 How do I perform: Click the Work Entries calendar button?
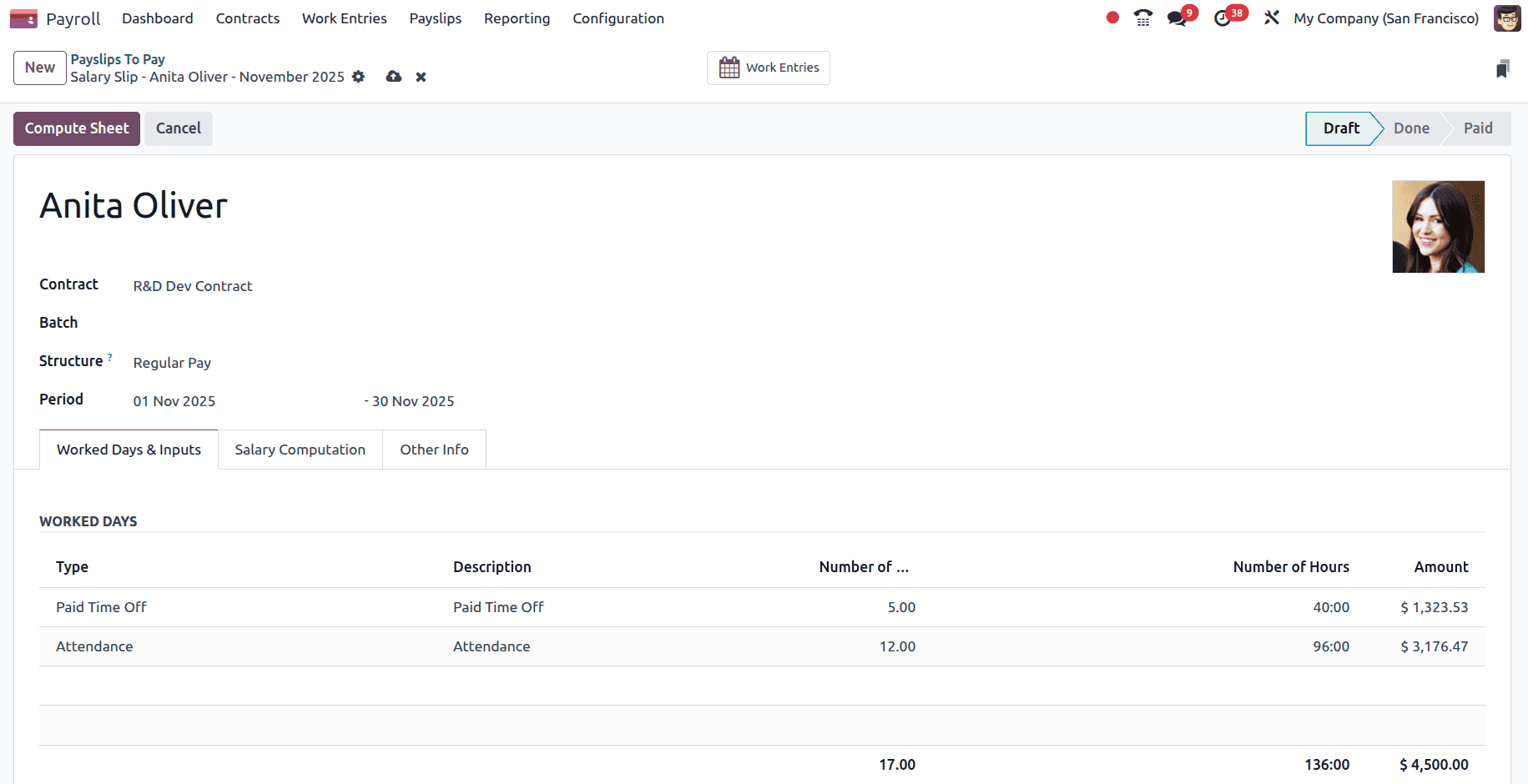tap(768, 68)
